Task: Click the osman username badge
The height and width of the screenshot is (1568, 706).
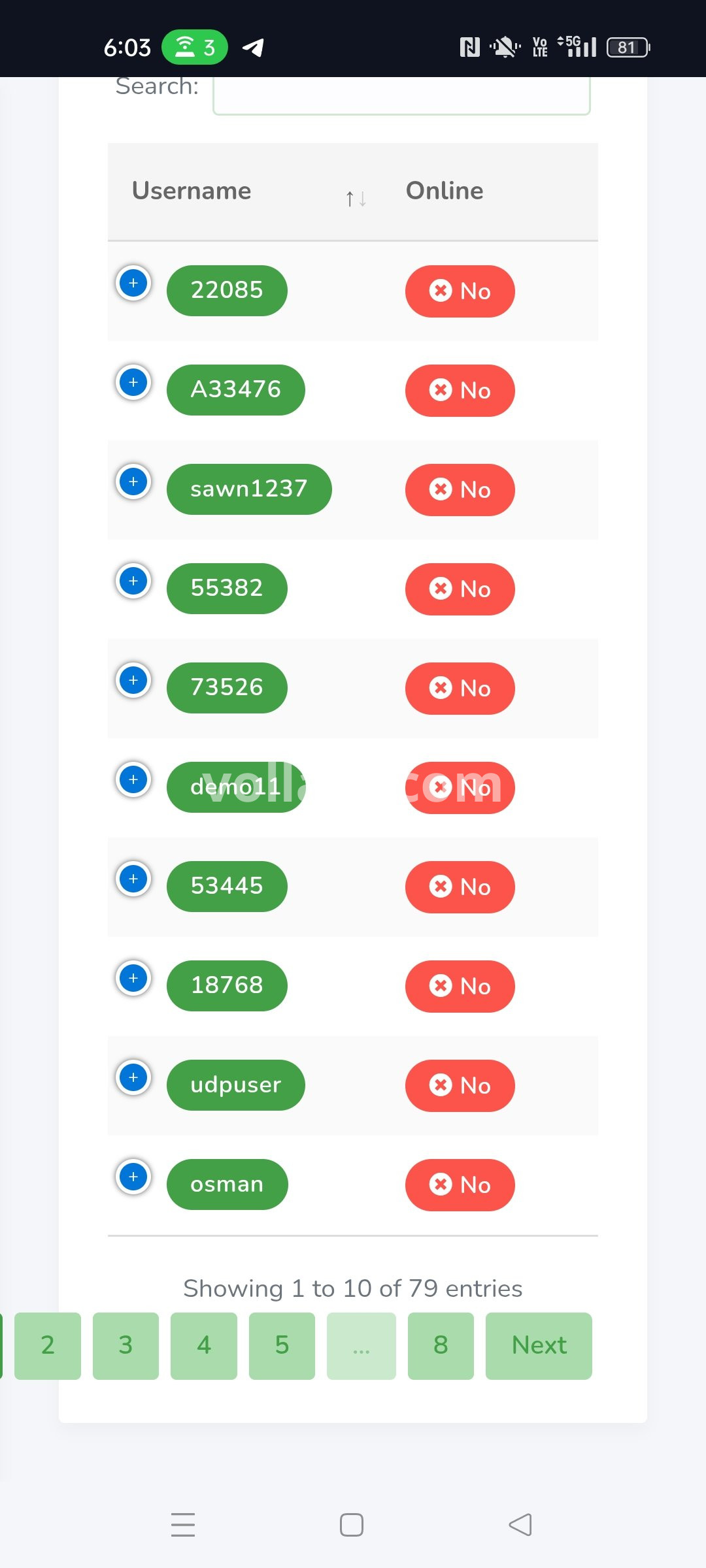Action: (x=227, y=1184)
